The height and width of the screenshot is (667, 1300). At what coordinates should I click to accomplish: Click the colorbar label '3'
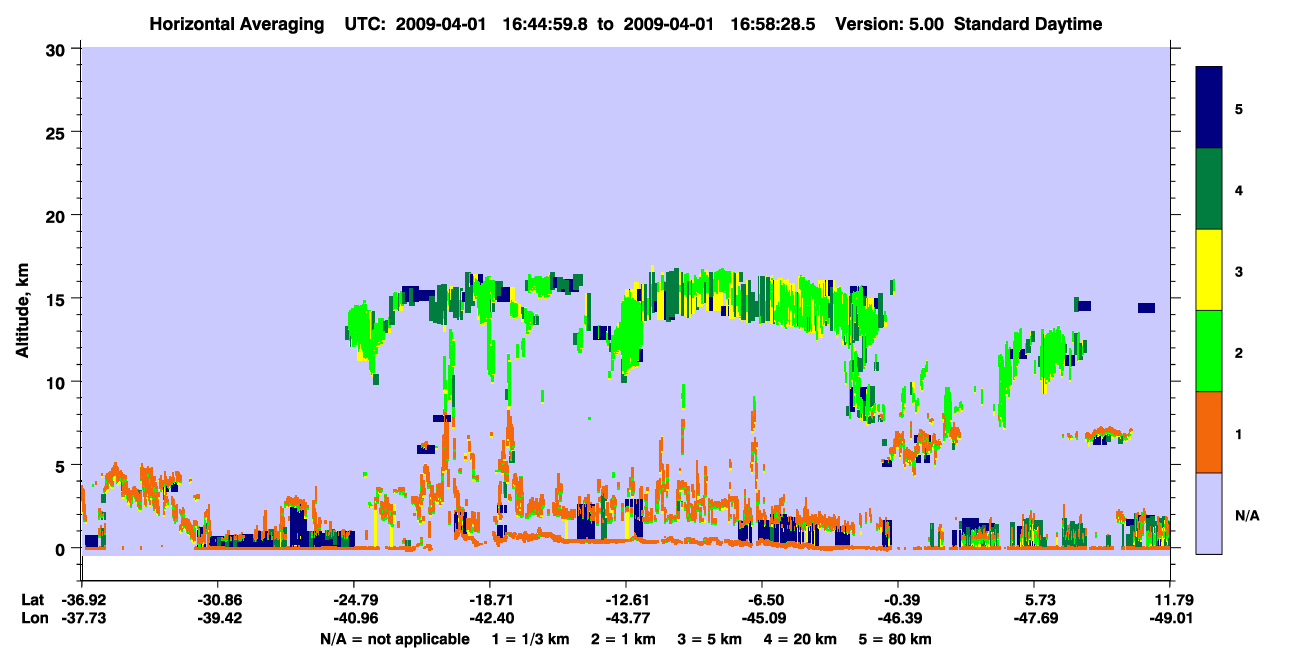point(1239,271)
